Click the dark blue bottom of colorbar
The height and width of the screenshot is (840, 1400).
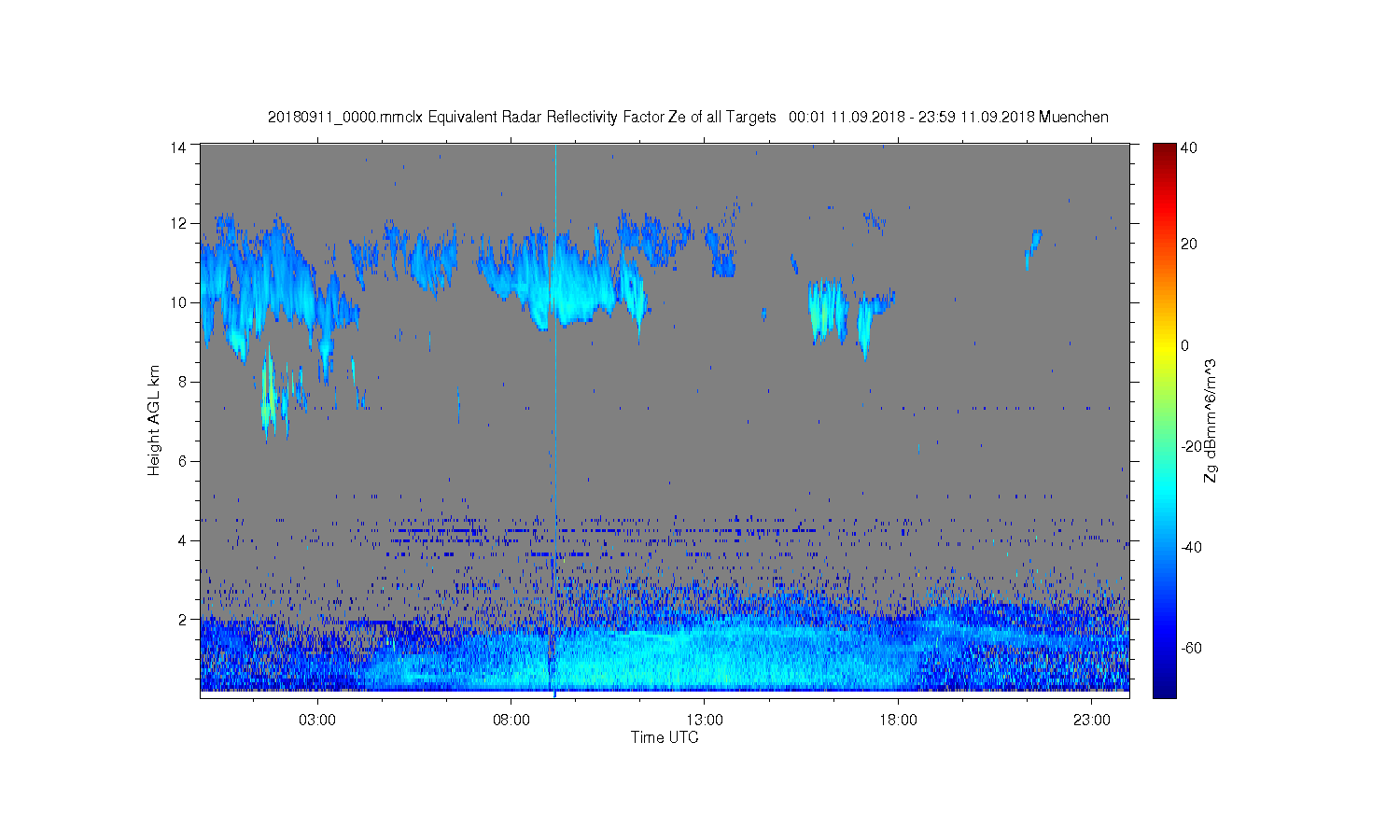pos(1164,689)
